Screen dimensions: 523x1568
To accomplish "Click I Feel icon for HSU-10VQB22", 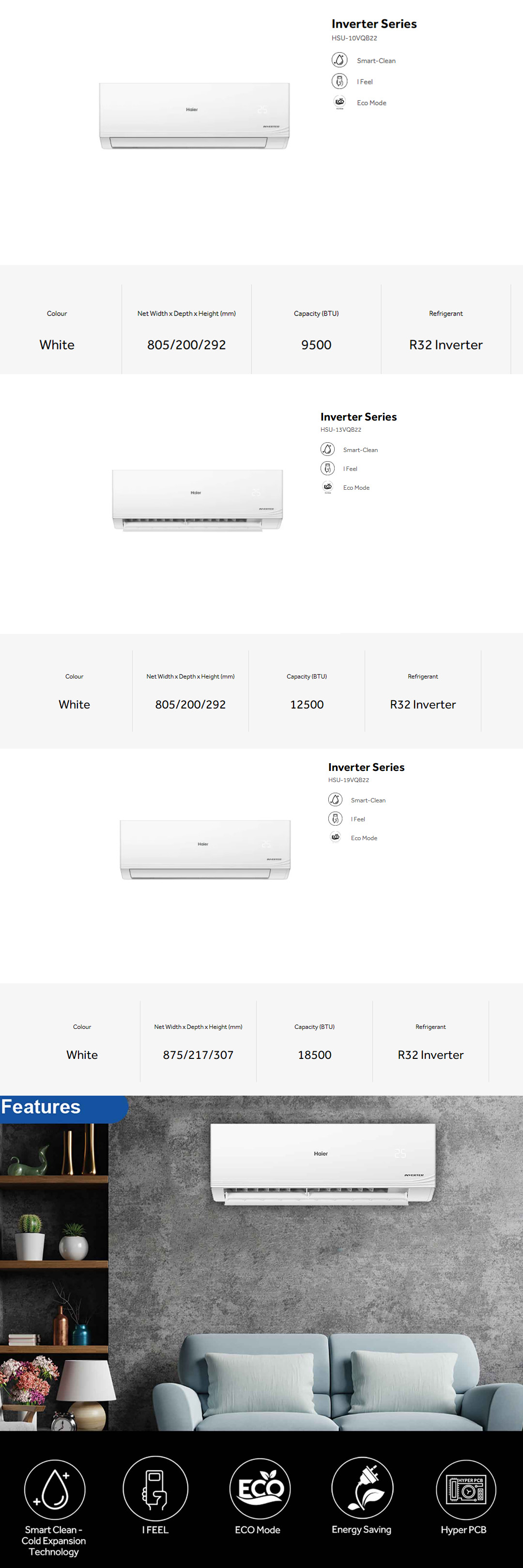I will pyautogui.click(x=339, y=81).
